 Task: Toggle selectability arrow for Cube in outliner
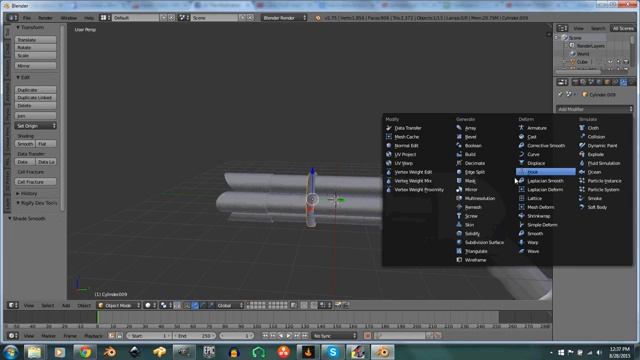[x=618, y=62]
